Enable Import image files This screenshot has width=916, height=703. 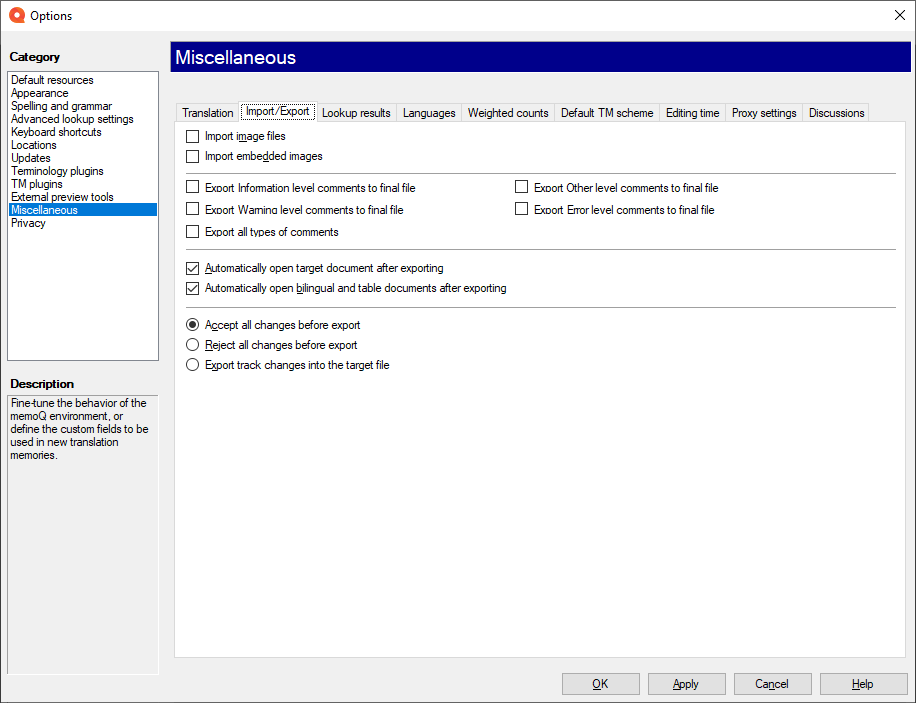click(191, 135)
